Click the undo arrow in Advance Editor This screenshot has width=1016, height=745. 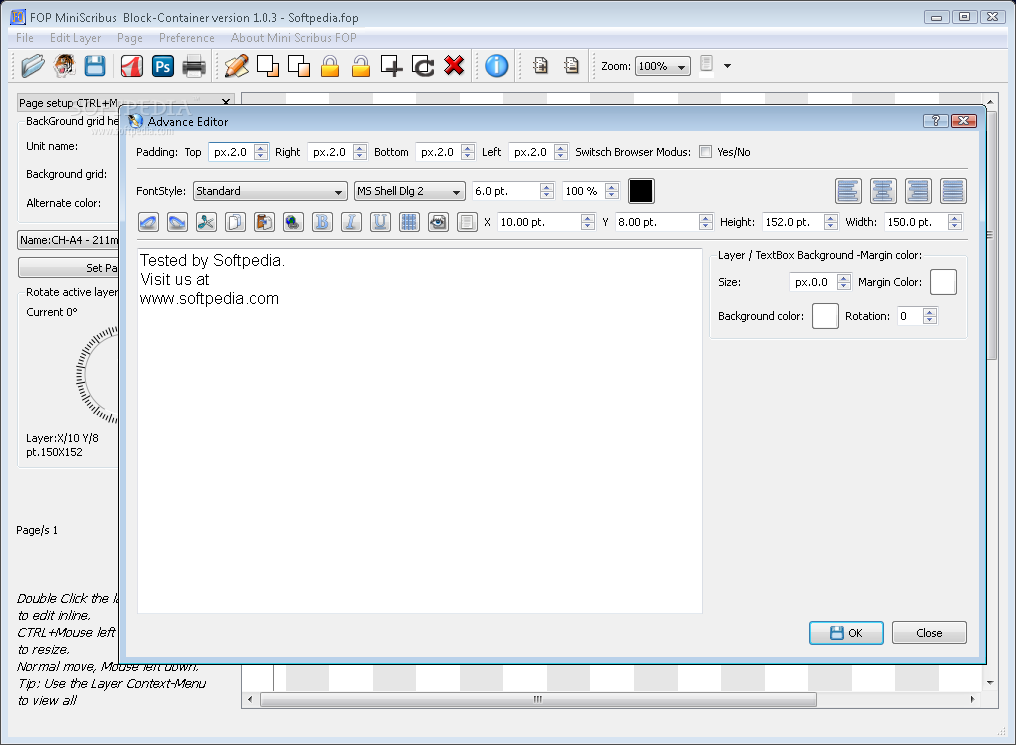[148, 222]
